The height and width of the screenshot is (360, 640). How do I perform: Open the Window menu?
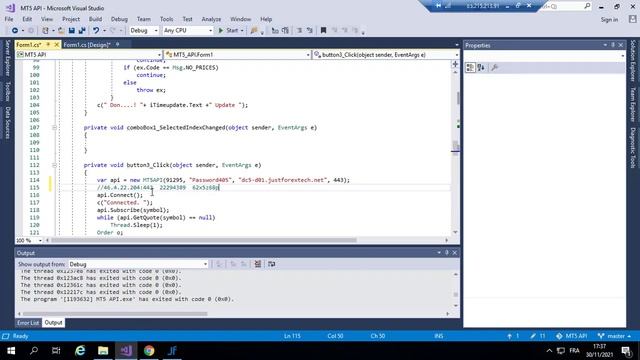[240, 19]
